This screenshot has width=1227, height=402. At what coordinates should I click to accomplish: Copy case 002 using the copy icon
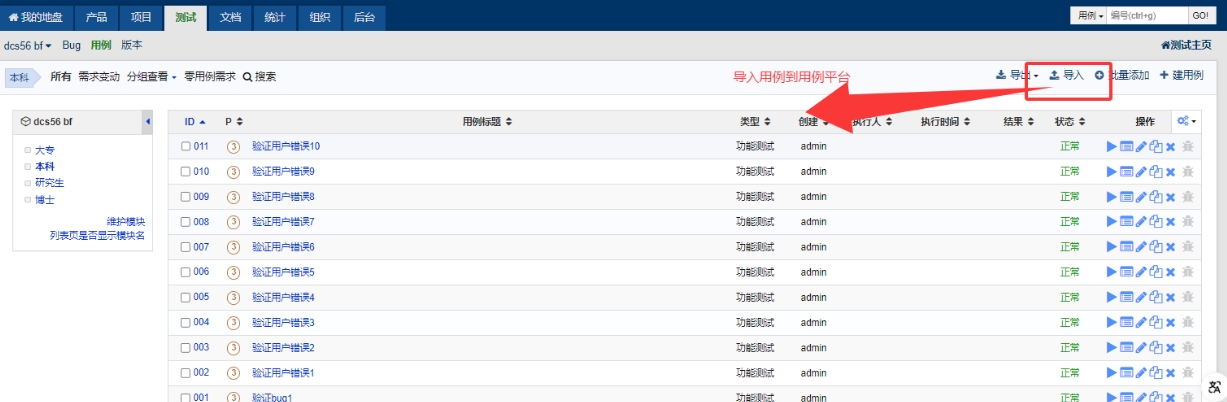tap(1156, 372)
